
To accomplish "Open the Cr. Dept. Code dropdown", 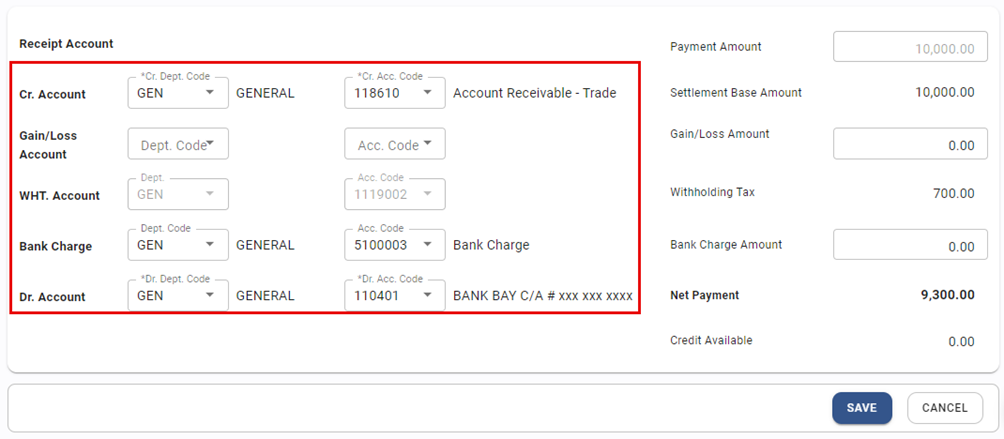I will [210, 93].
